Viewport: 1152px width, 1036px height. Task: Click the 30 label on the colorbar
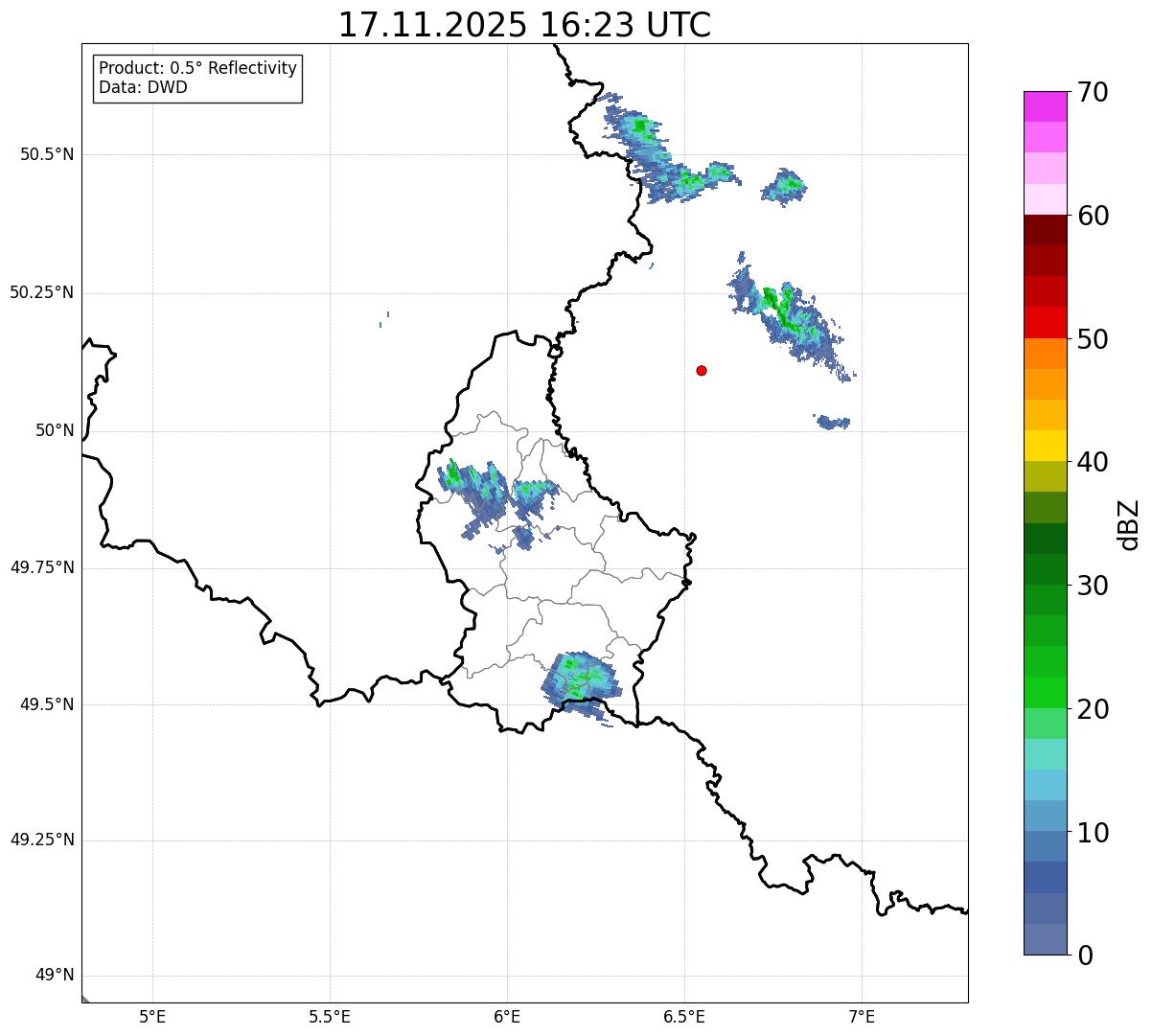(1093, 586)
